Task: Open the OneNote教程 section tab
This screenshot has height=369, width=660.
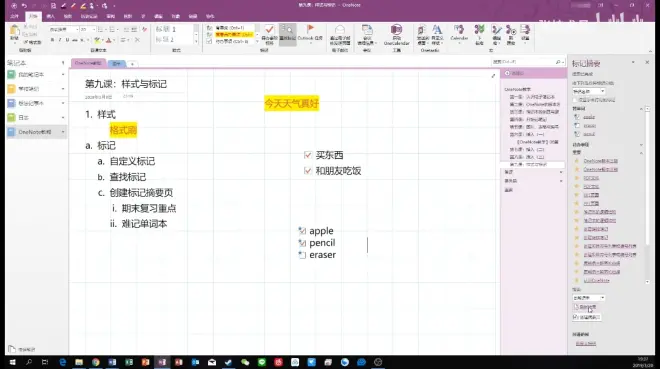Action: click(88, 63)
